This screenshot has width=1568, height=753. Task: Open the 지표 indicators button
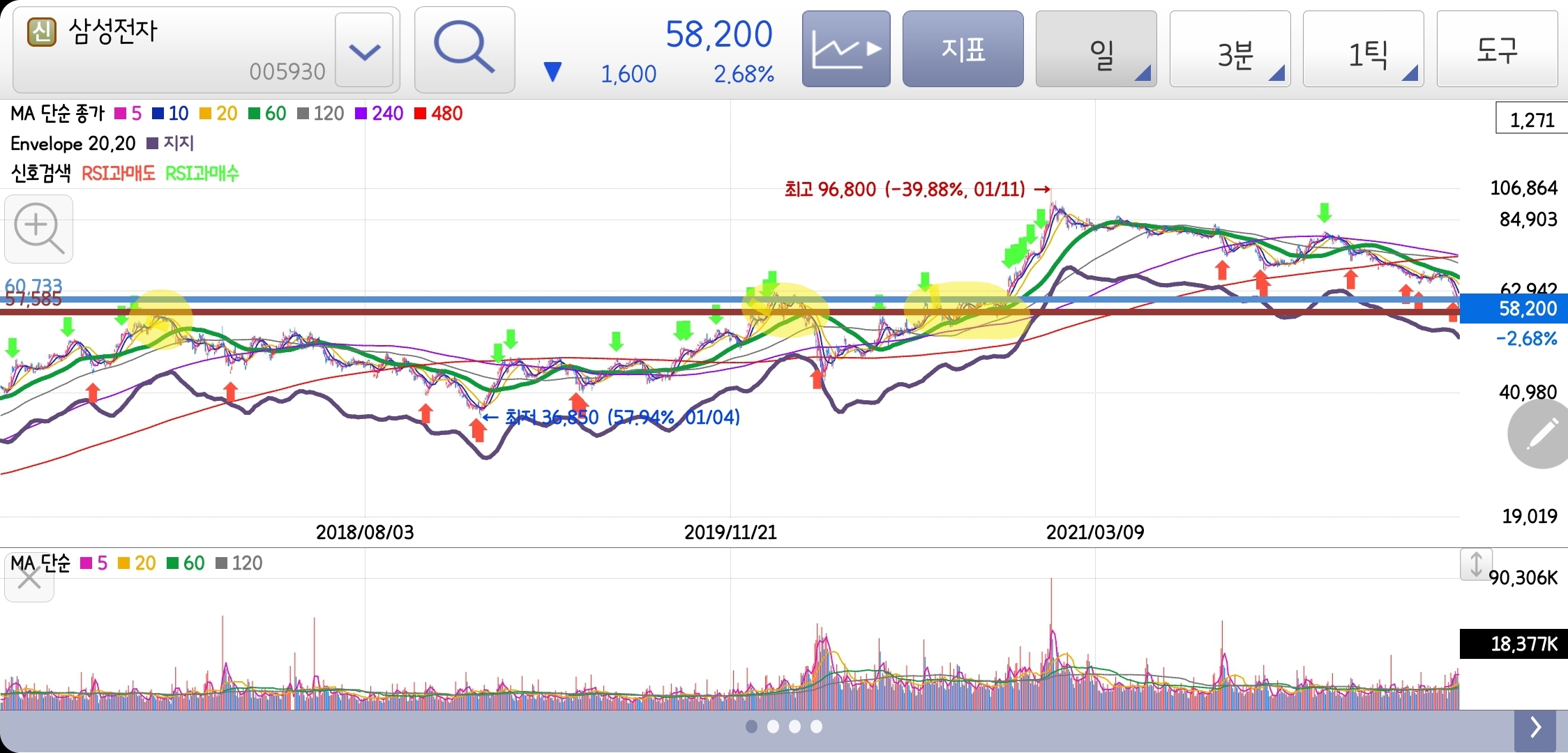tap(963, 49)
